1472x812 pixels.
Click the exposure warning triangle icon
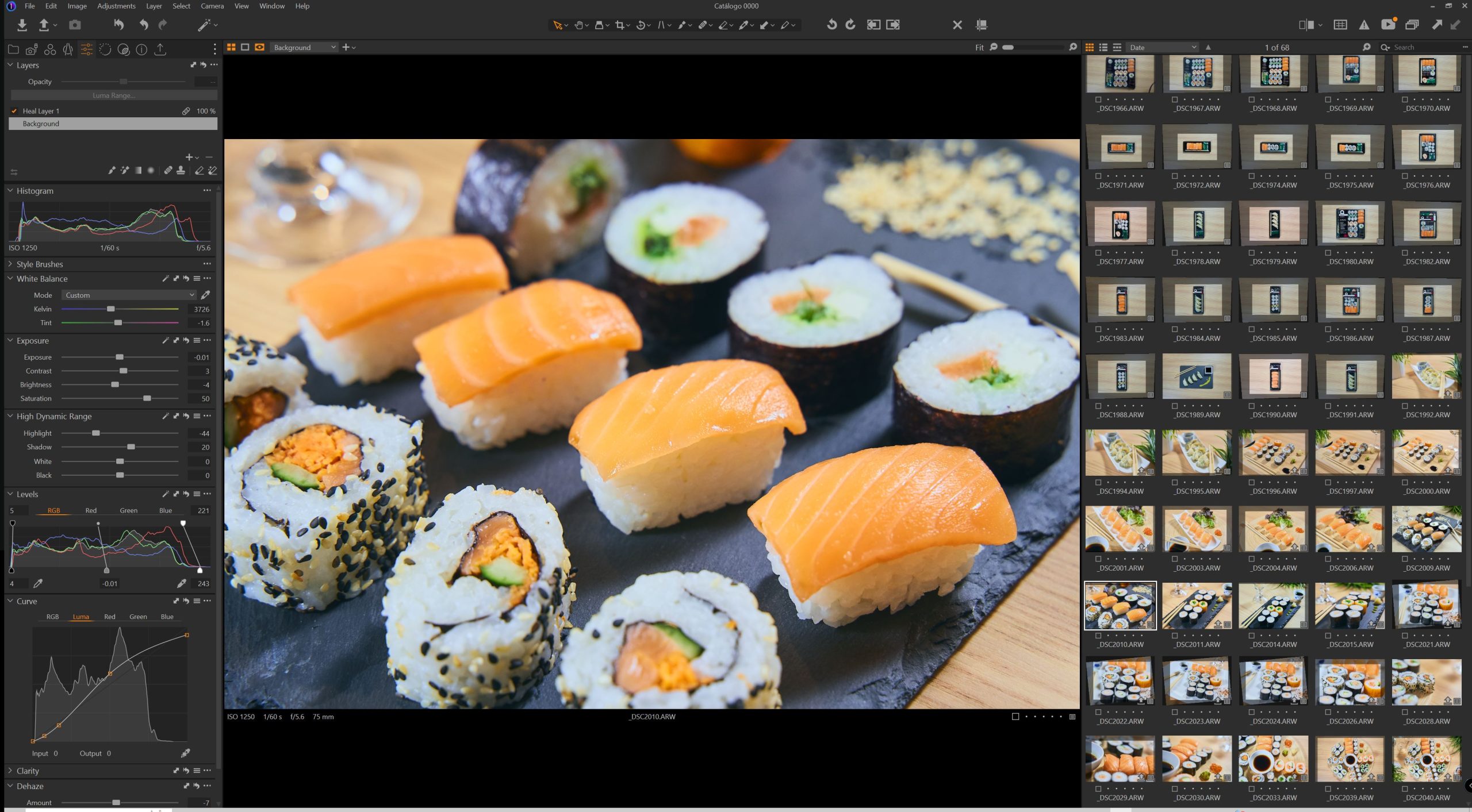pyautogui.click(x=1364, y=25)
